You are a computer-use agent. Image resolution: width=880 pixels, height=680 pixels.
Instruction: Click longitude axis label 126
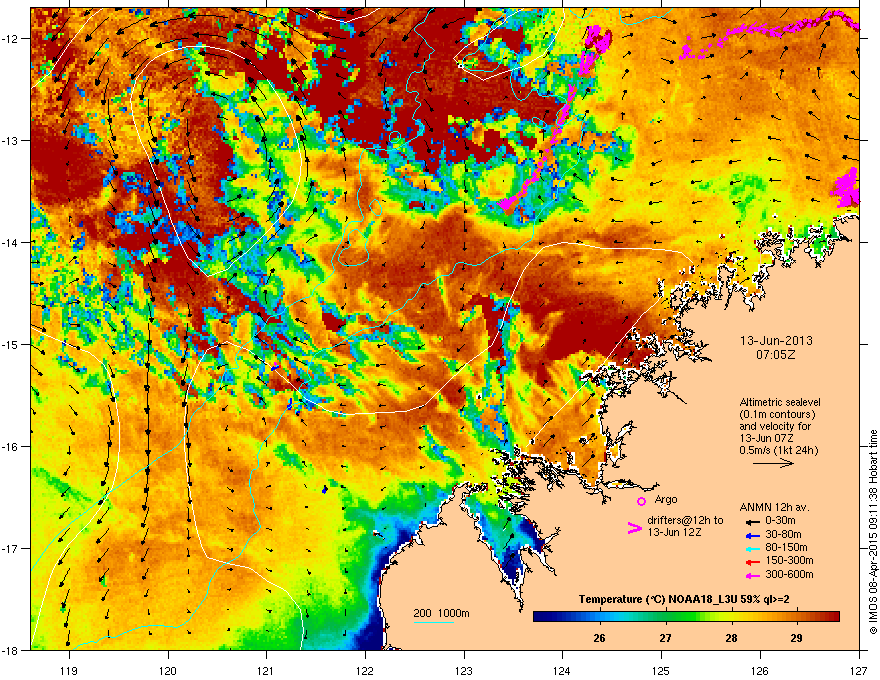click(x=760, y=670)
